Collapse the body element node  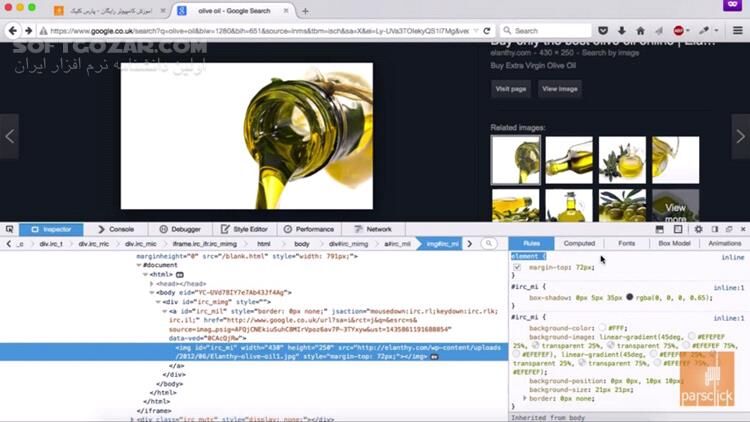[x=150, y=292]
